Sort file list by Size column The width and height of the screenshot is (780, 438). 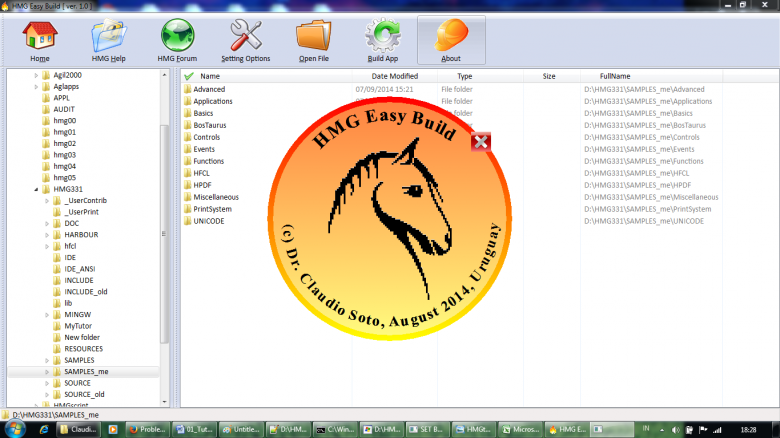(x=549, y=76)
